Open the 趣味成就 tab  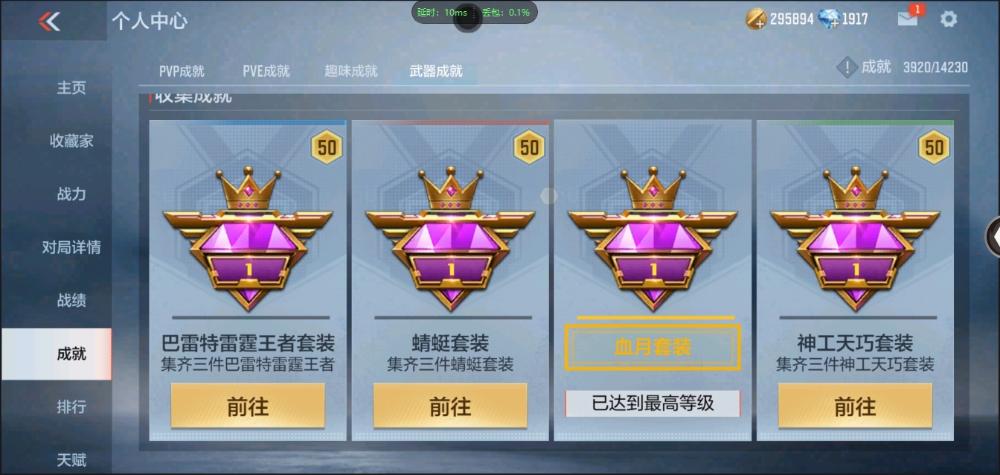point(351,71)
